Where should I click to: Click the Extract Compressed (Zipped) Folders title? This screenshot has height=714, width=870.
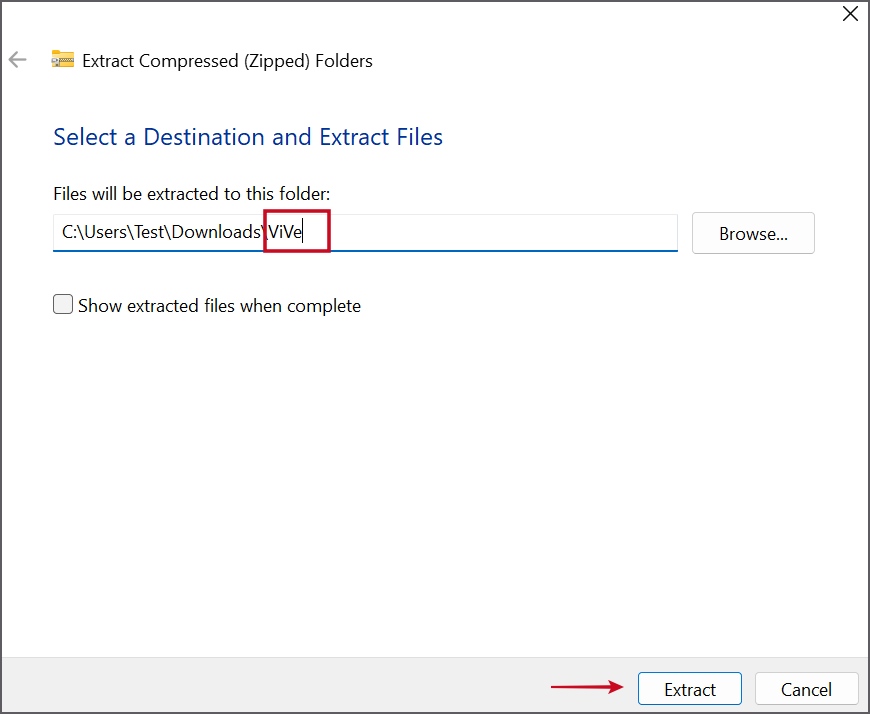227,61
